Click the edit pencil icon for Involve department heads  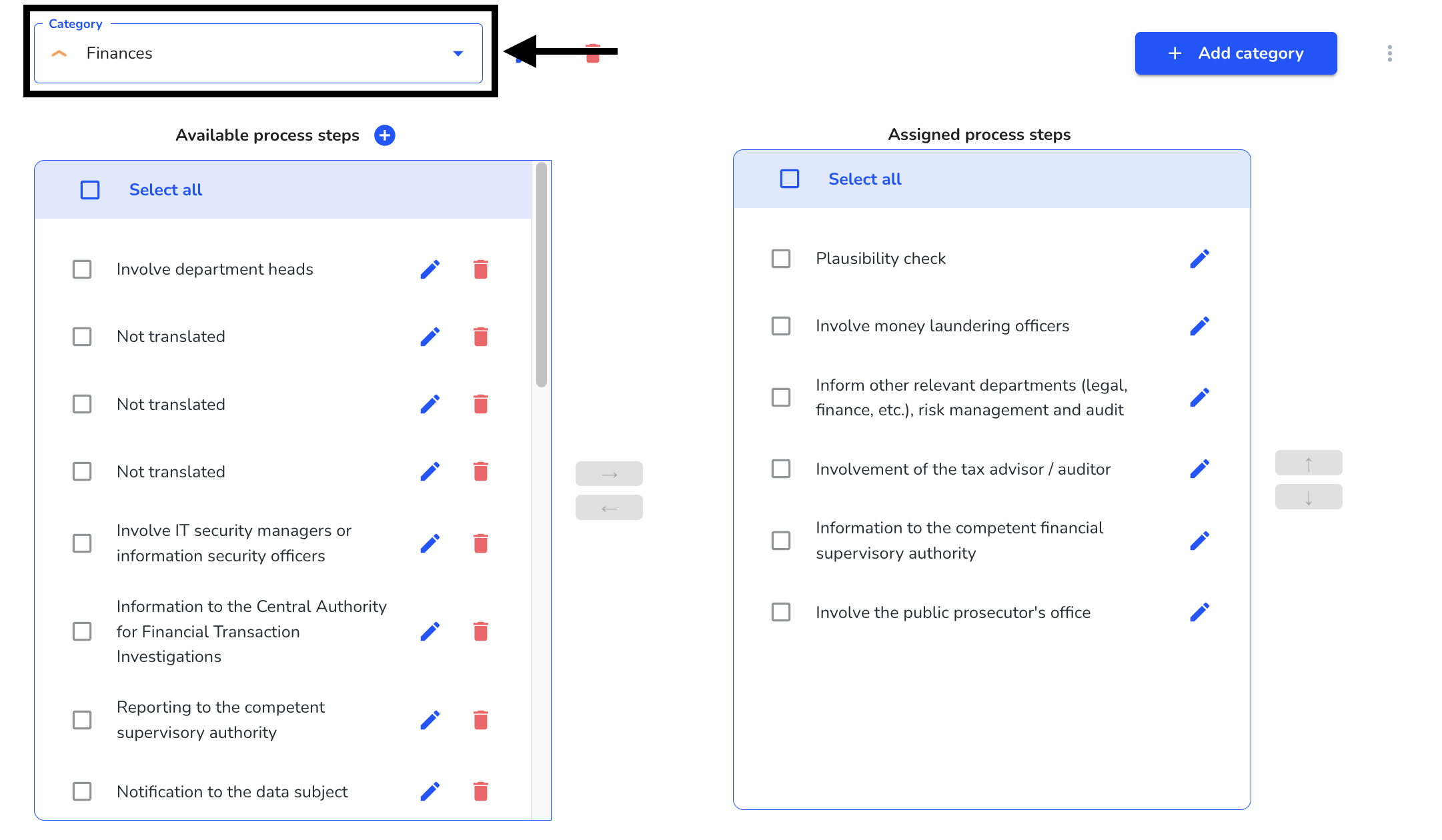(429, 268)
